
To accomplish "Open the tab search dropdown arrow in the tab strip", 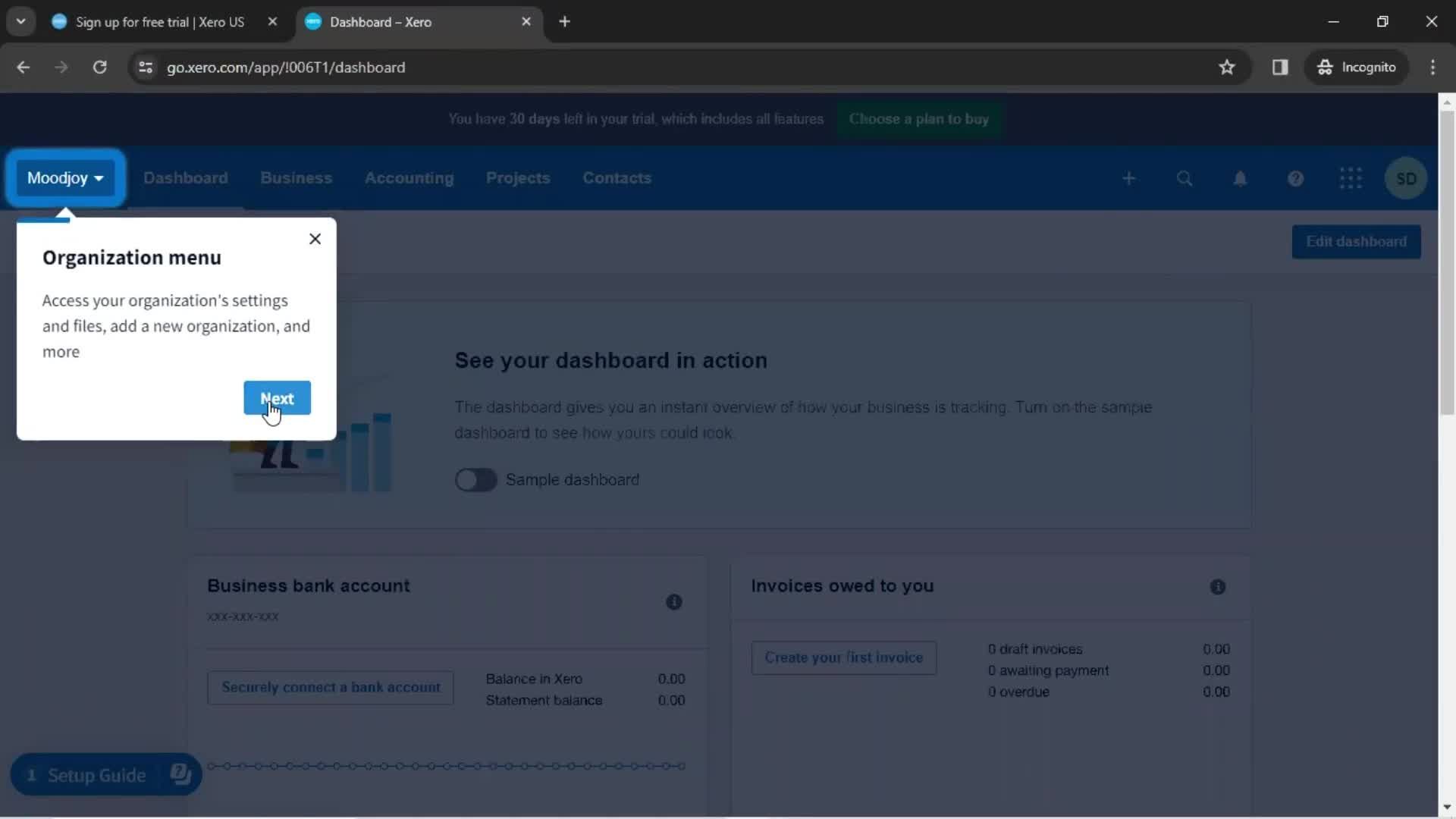I will pos(21,22).
